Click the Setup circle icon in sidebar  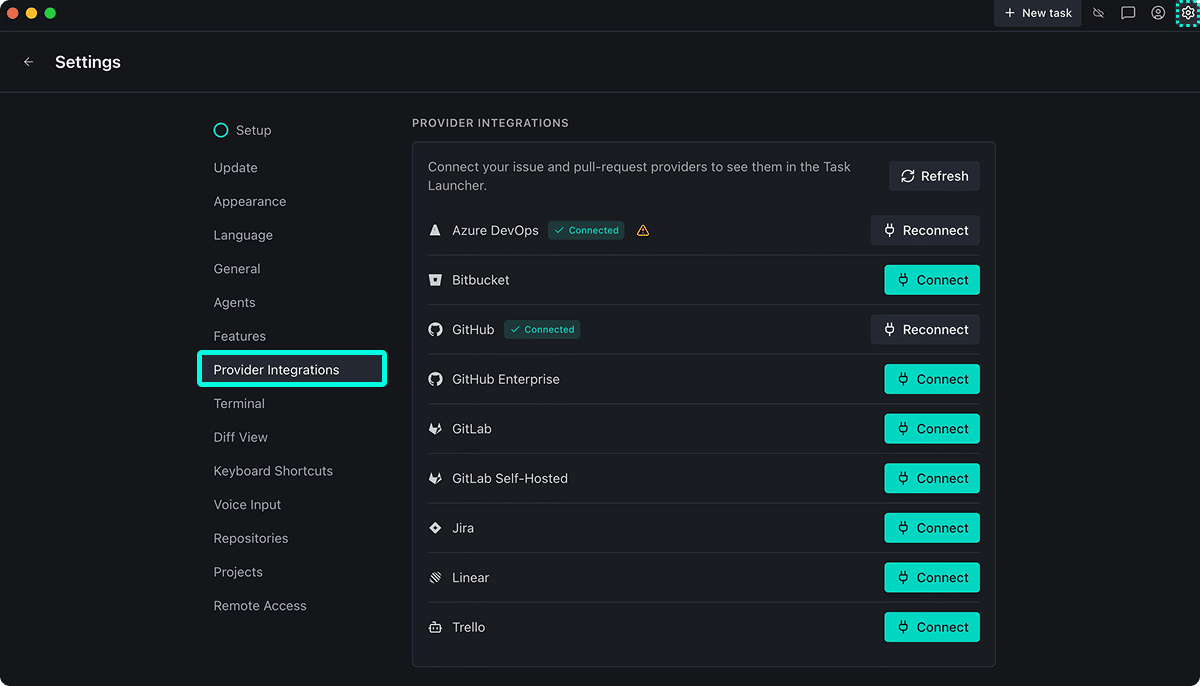coord(221,130)
